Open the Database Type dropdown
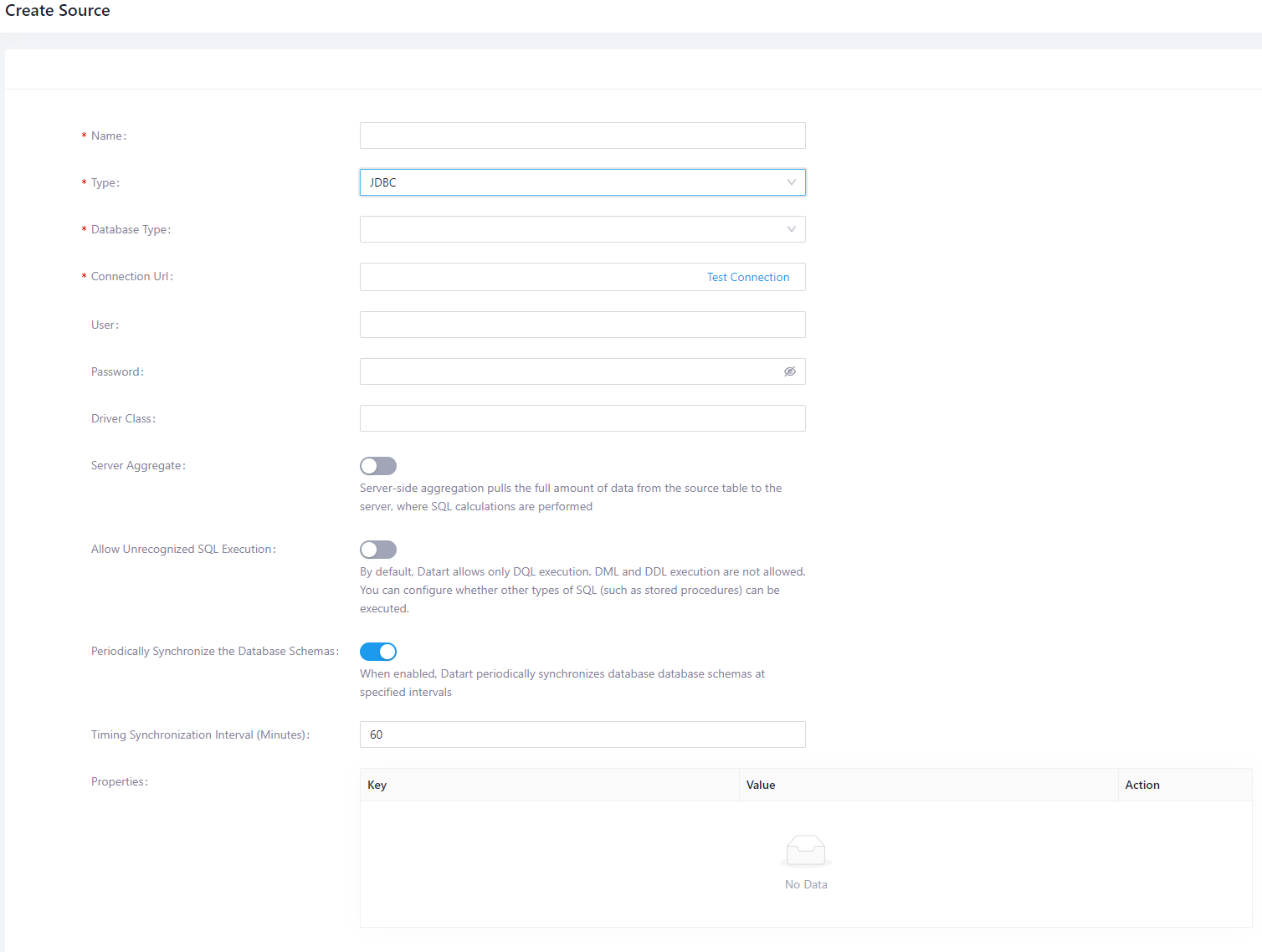Image resolution: width=1262 pixels, height=952 pixels. 582,229
